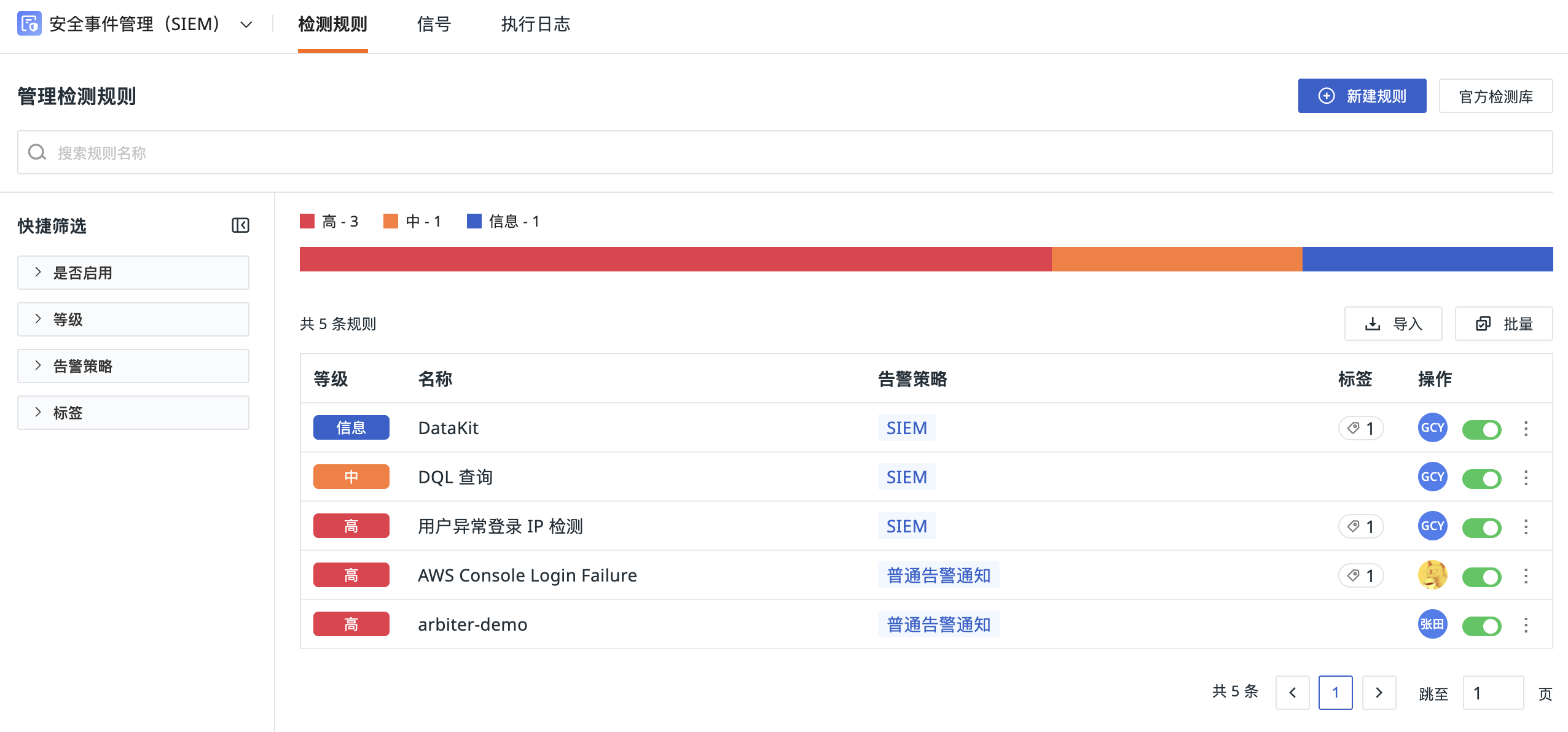1568x732 pixels.
Task: Open the 安全事件管理 (SIEM) dropdown arrow
Action: (x=246, y=25)
